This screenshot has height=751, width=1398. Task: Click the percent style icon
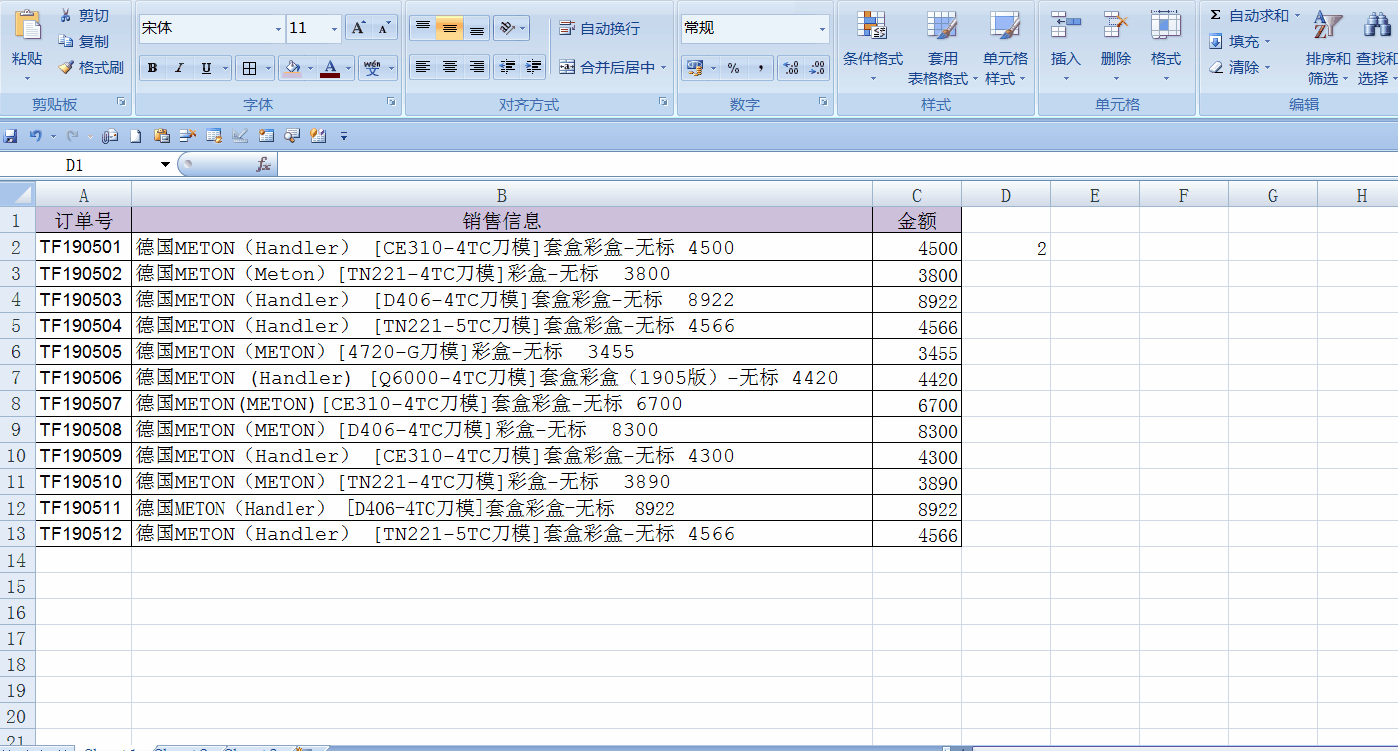tap(733, 68)
